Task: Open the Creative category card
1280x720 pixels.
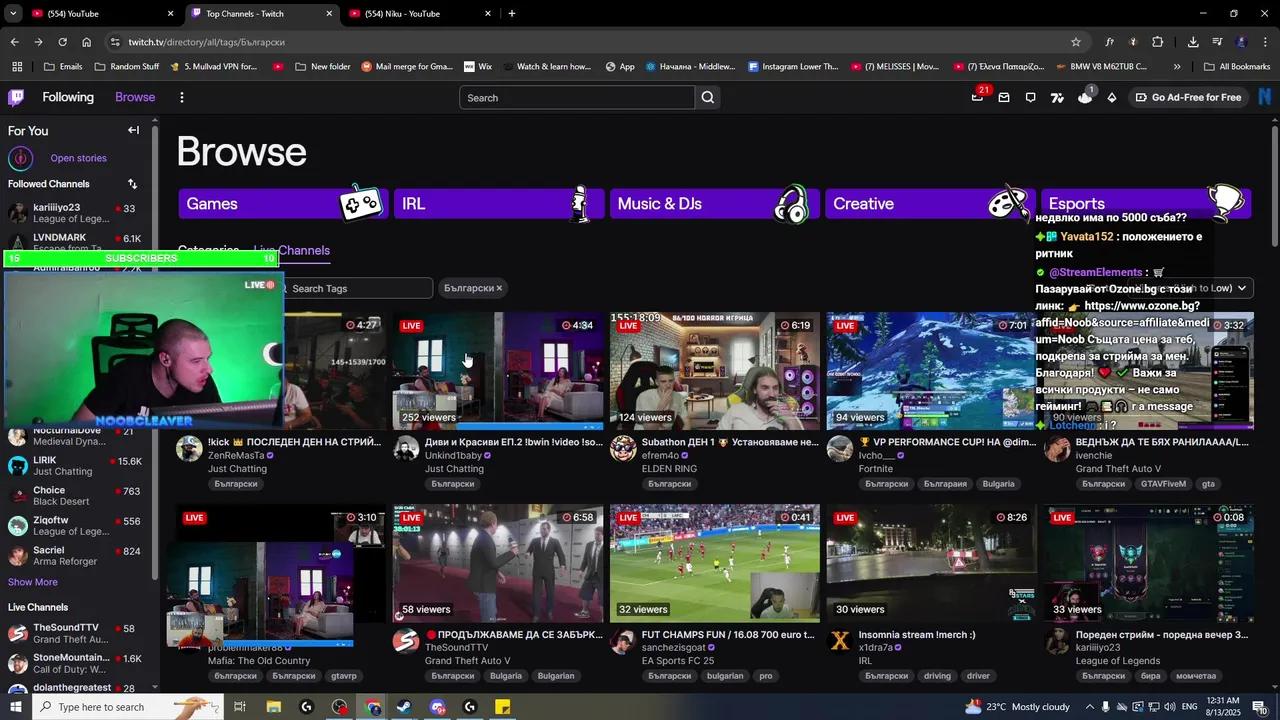Action: point(930,203)
